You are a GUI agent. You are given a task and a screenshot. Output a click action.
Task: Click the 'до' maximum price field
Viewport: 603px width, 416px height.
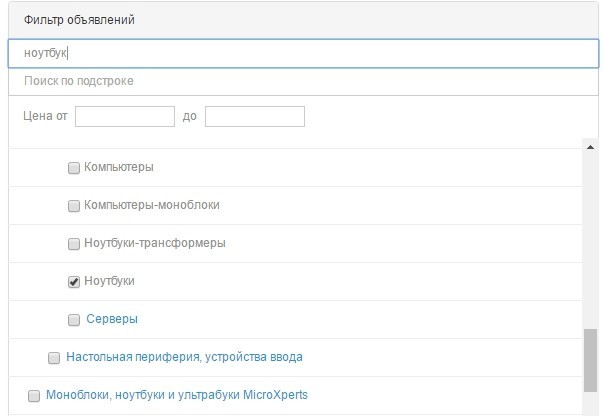point(255,116)
